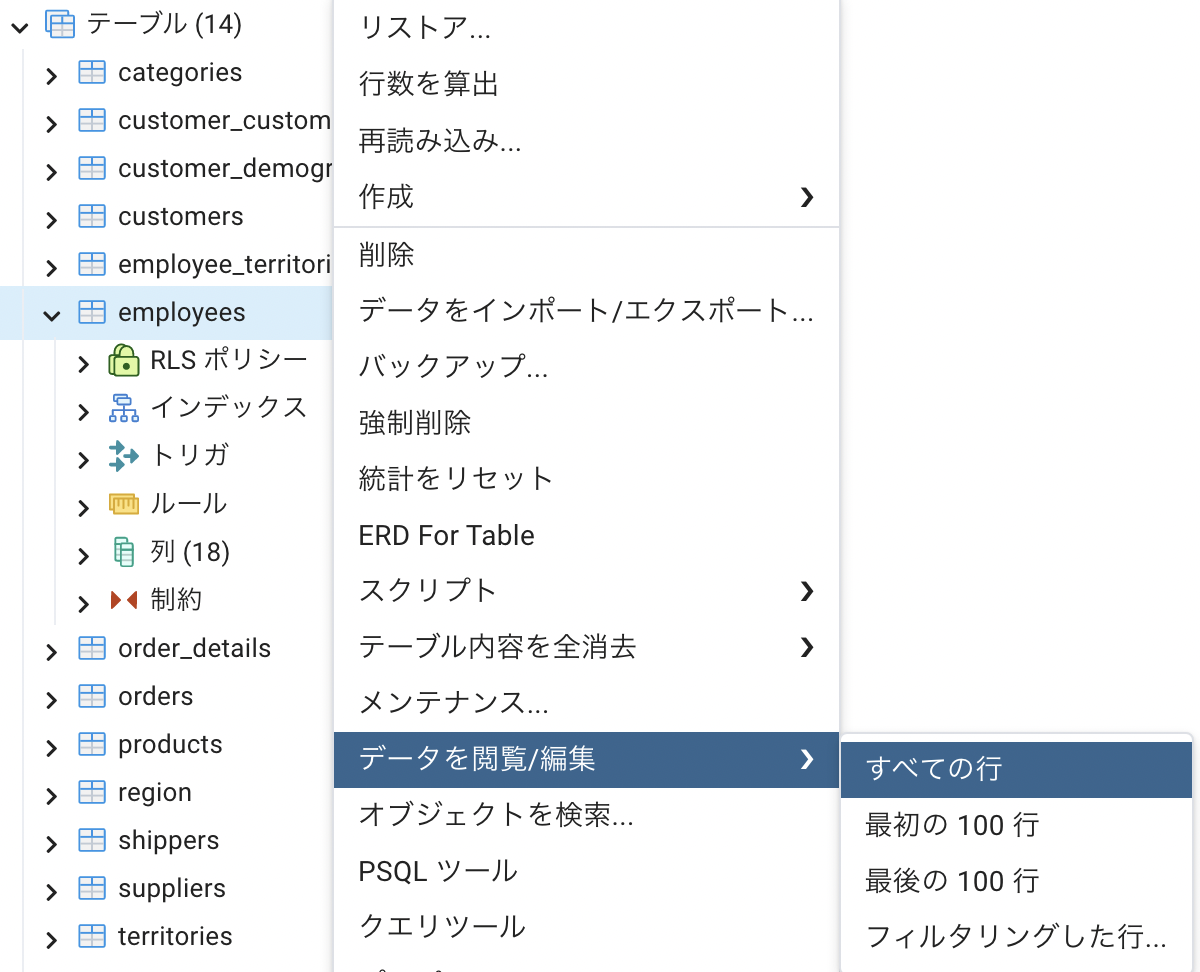Click the インデックス index tree icon

click(x=123, y=408)
